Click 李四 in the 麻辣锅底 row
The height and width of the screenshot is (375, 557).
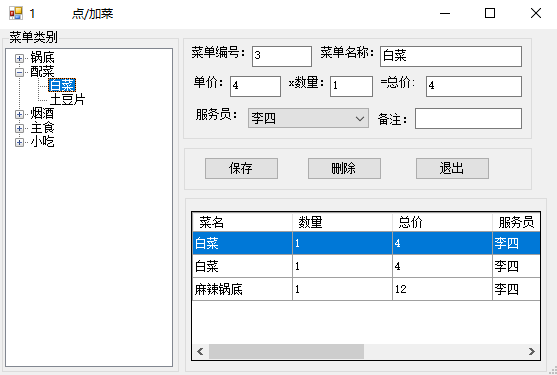click(517, 289)
